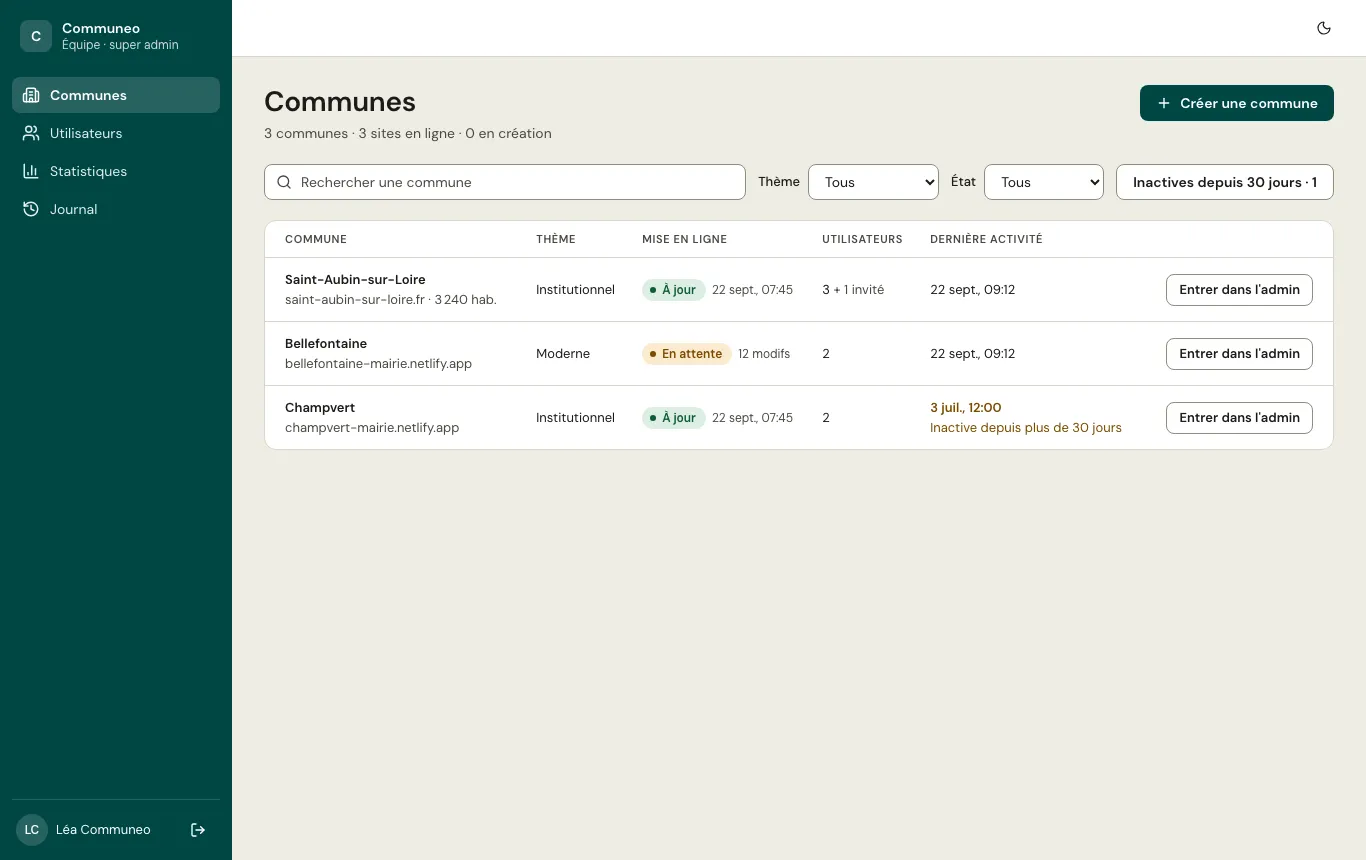Open the État filter dropdown

click(1044, 182)
